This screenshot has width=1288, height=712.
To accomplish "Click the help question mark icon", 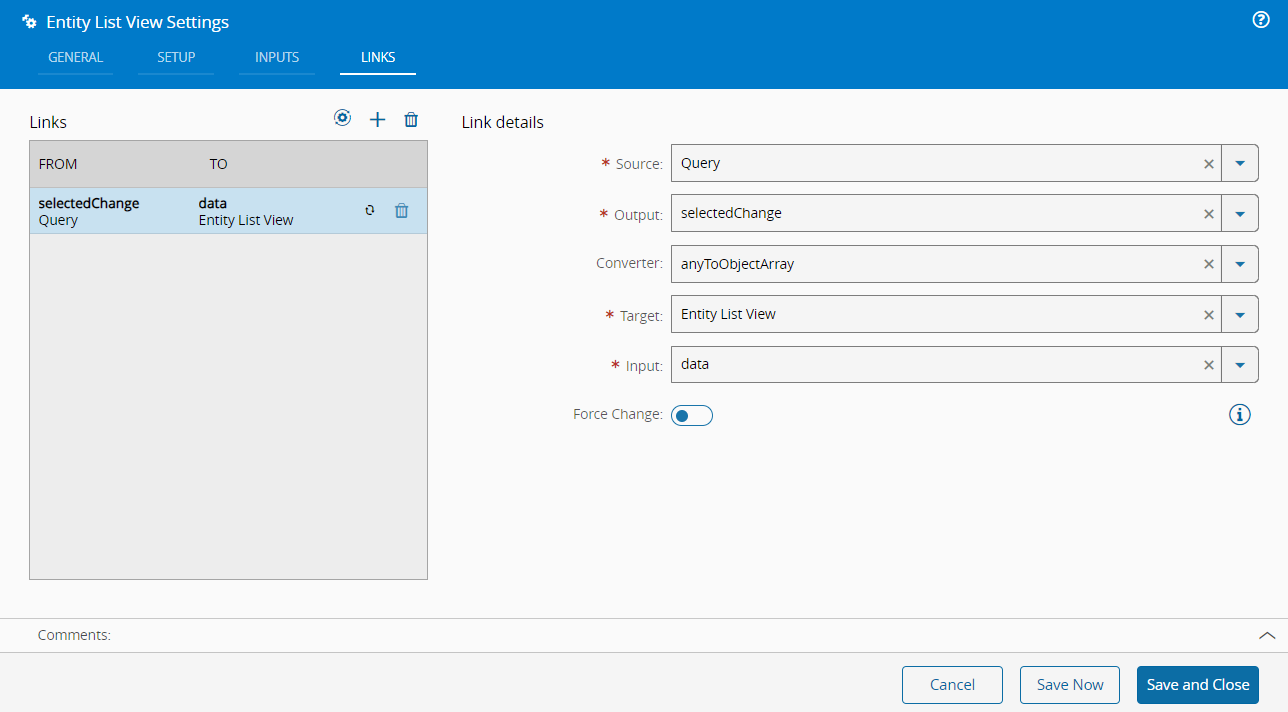I will coord(1261,20).
